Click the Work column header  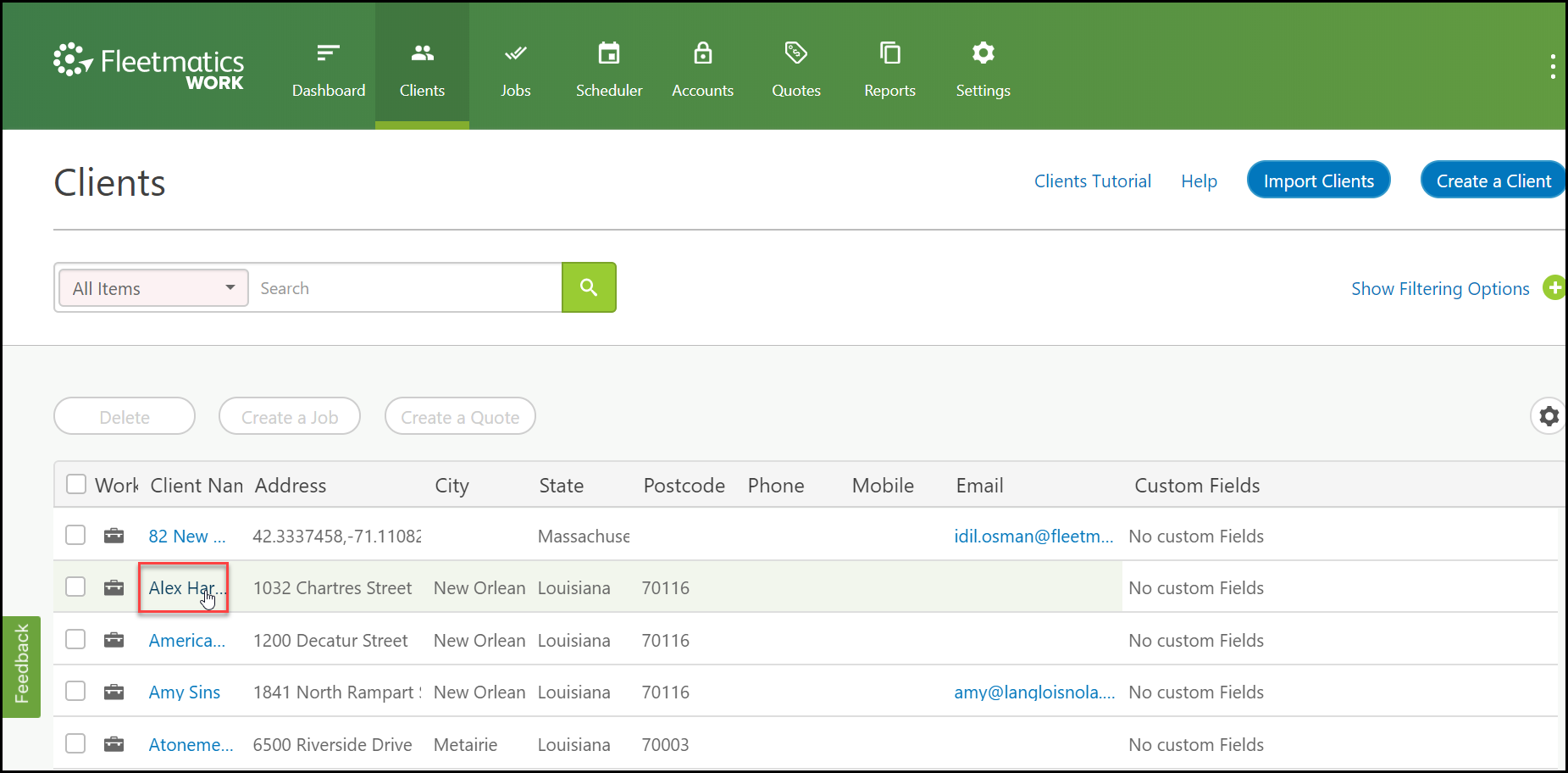[117, 485]
